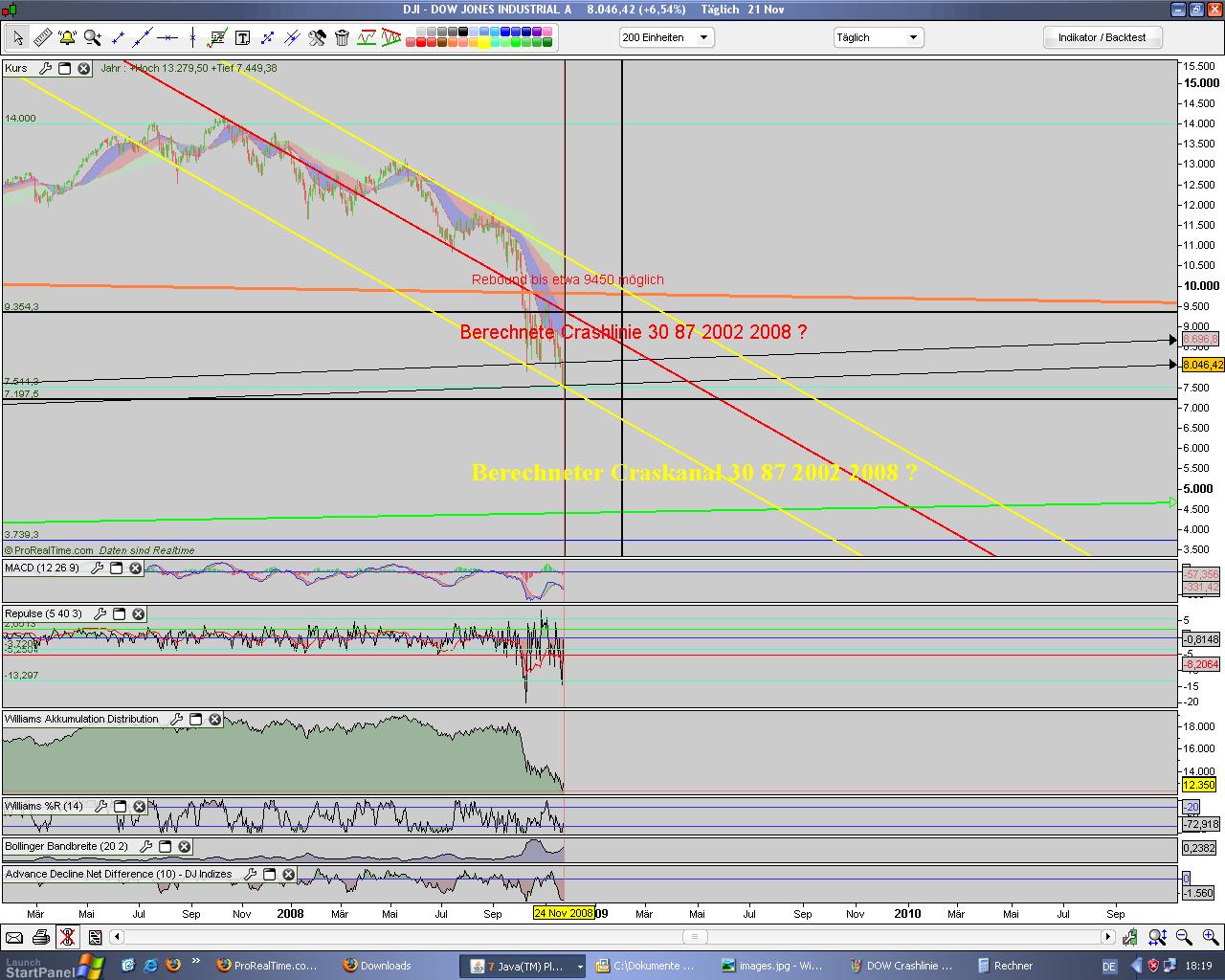
Task: Click the alarm bell alert icon
Action: point(67,37)
